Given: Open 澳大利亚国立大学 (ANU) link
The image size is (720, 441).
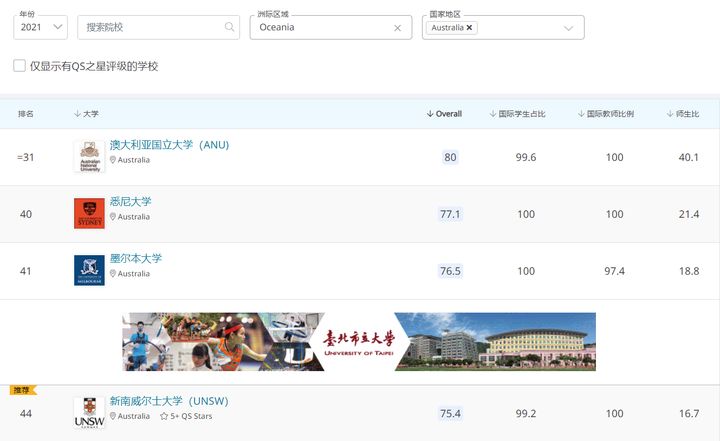Looking at the screenshot, I should point(169,145).
